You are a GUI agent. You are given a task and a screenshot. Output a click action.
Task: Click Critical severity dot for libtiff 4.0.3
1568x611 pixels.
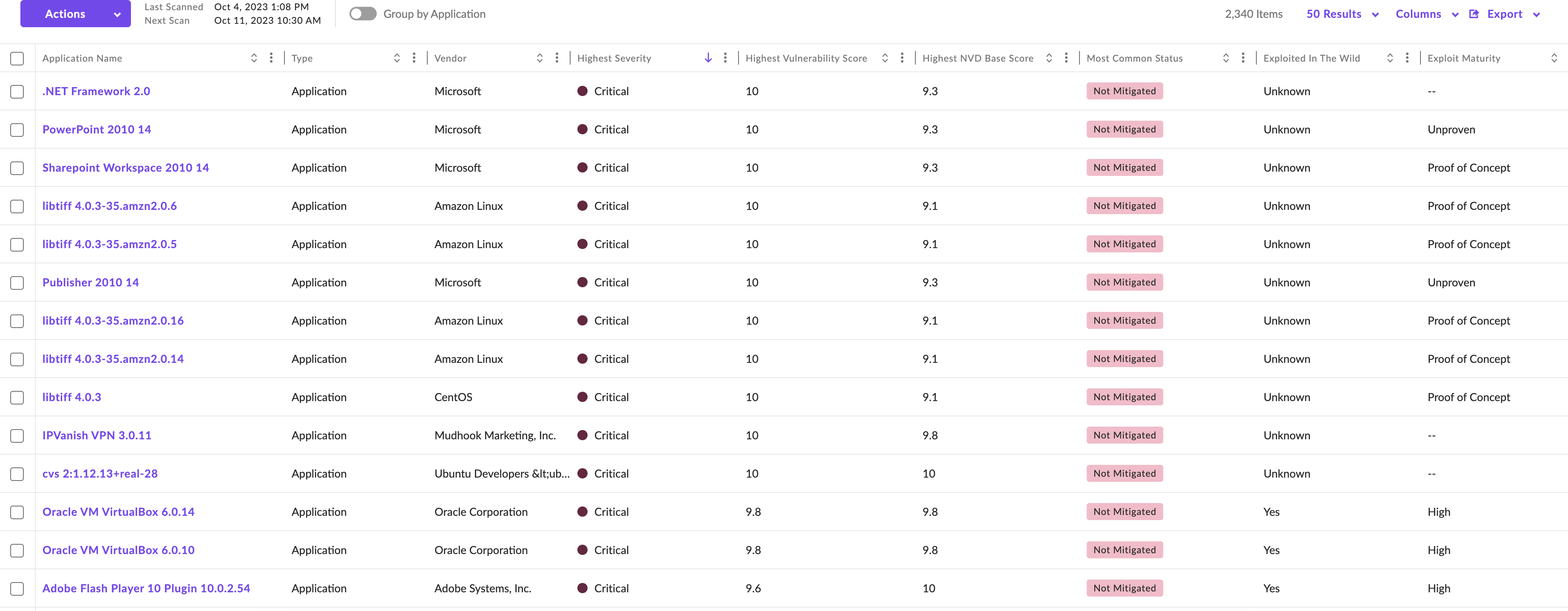(582, 397)
